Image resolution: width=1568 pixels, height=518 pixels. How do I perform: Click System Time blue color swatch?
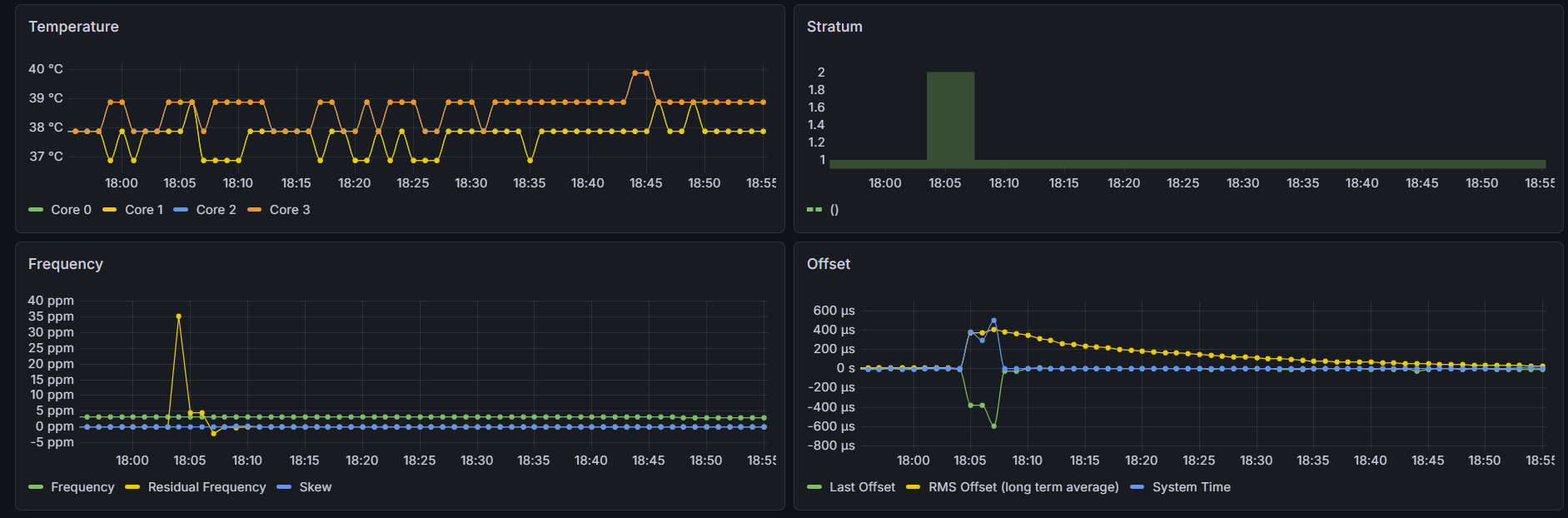1137,487
